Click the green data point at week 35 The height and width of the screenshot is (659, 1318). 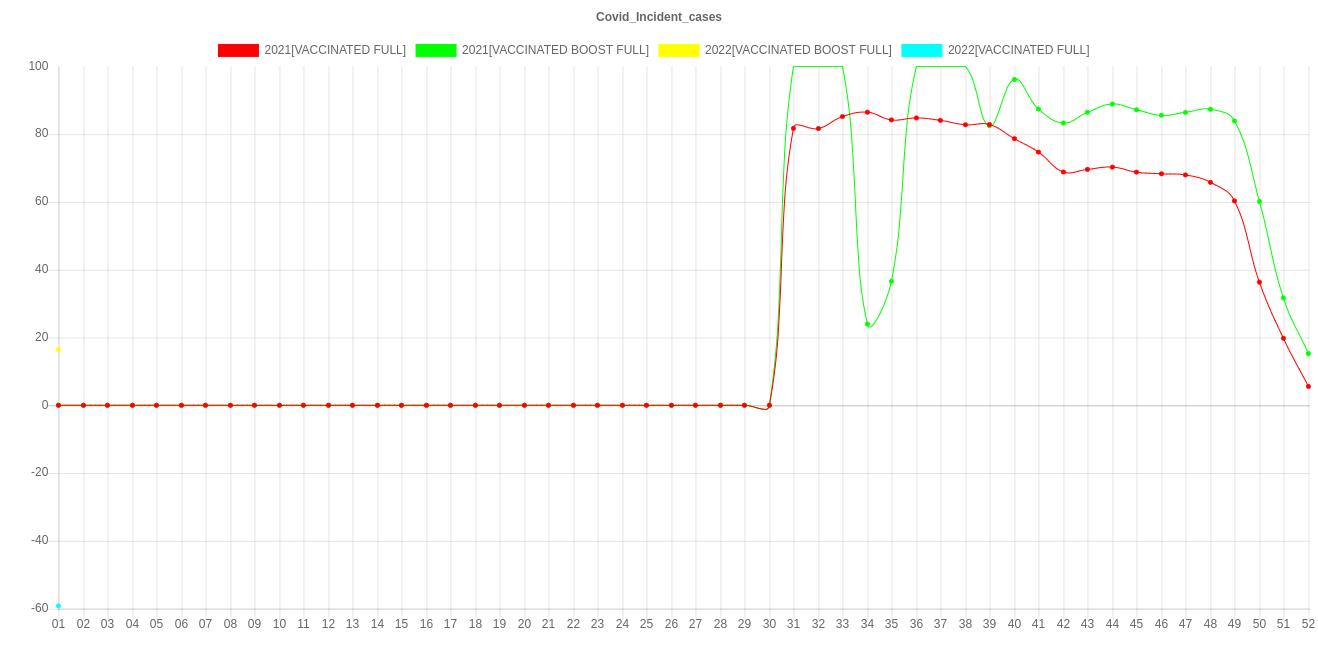[x=891, y=281]
